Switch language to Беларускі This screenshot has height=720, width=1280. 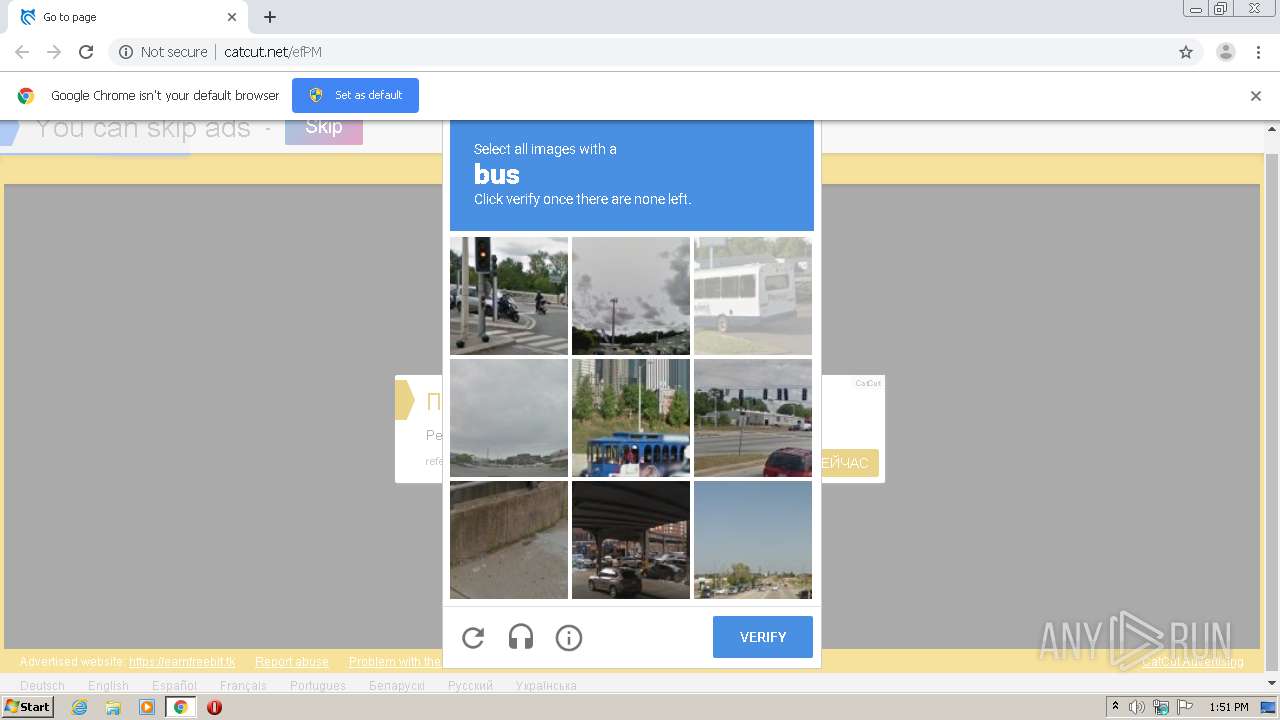tap(397, 686)
